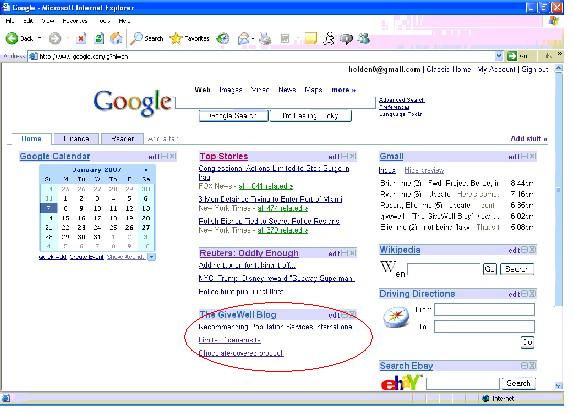Switch to the Reader tab
Screen dimensions: 573x414
tap(123, 139)
